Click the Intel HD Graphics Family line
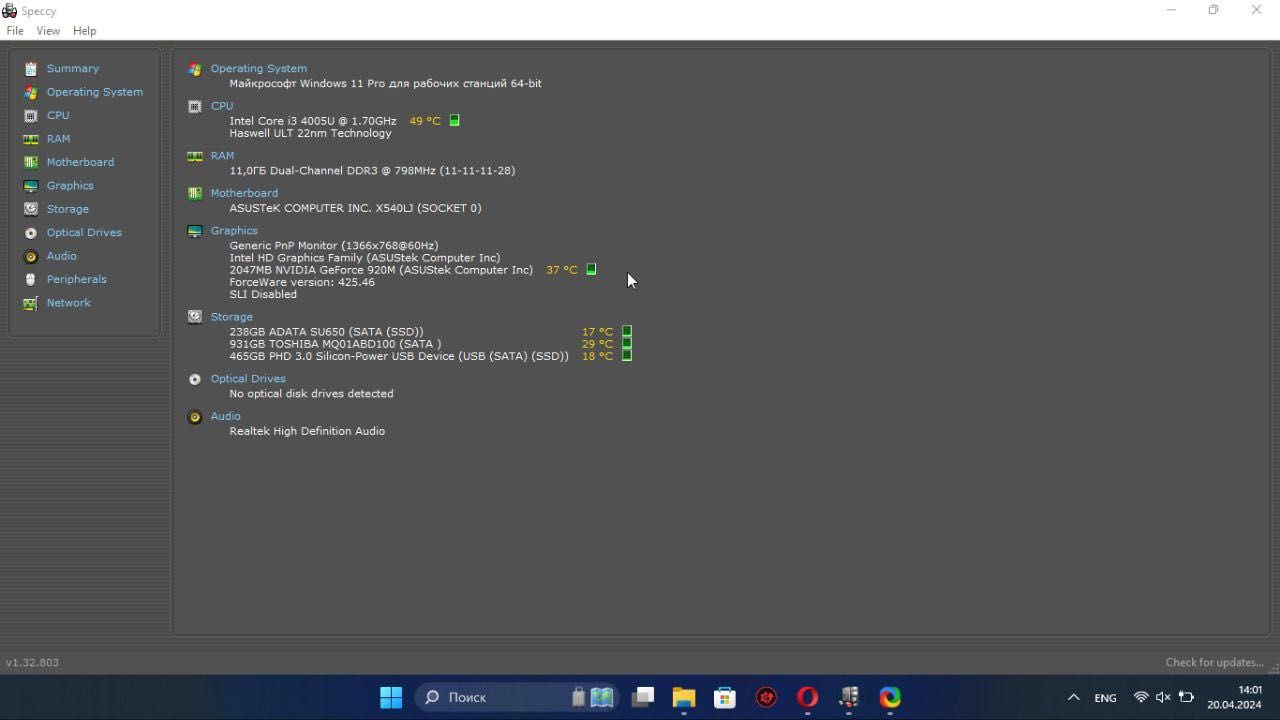This screenshot has width=1280, height=720. 364,257
